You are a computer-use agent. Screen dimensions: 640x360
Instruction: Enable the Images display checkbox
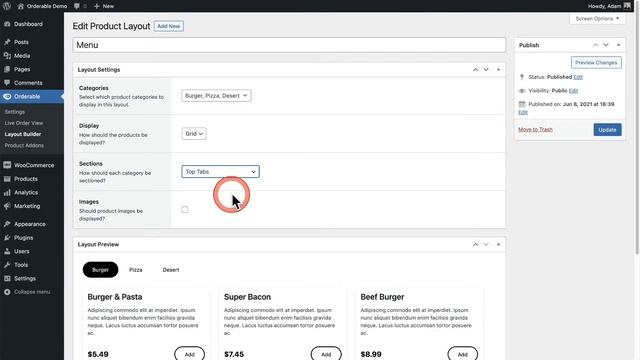click(x=185, y=209)
